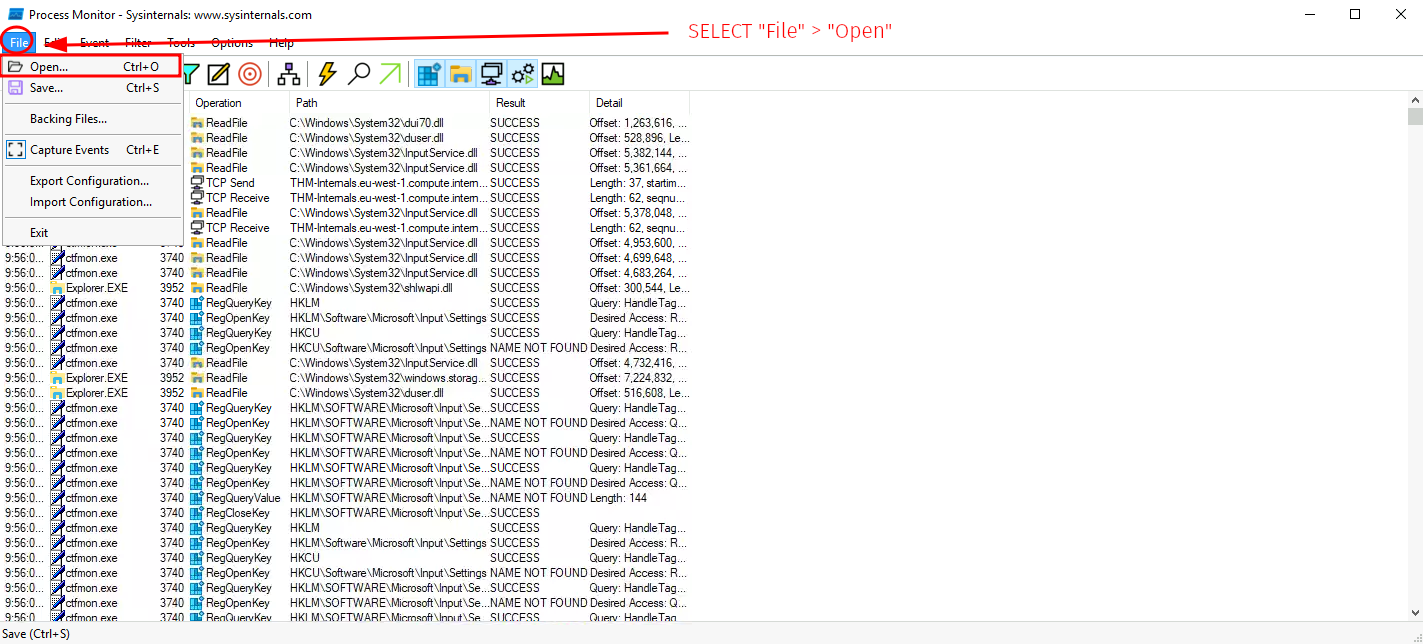Open the Filter menu
The width and height of the screenshot is (1423, 644).
point(138,43)
